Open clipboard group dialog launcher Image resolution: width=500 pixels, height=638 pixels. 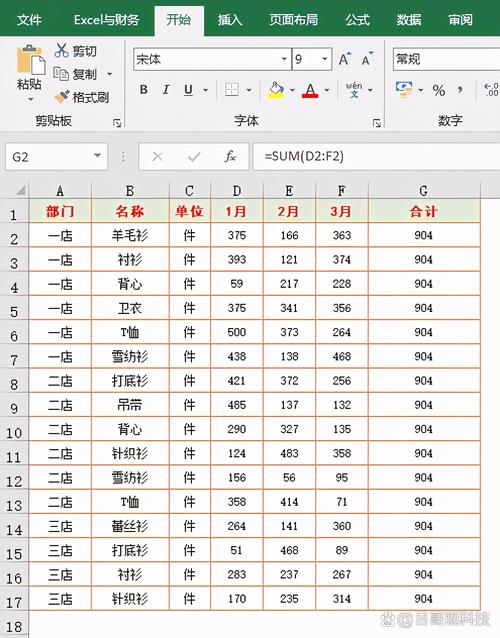(117, 122)
